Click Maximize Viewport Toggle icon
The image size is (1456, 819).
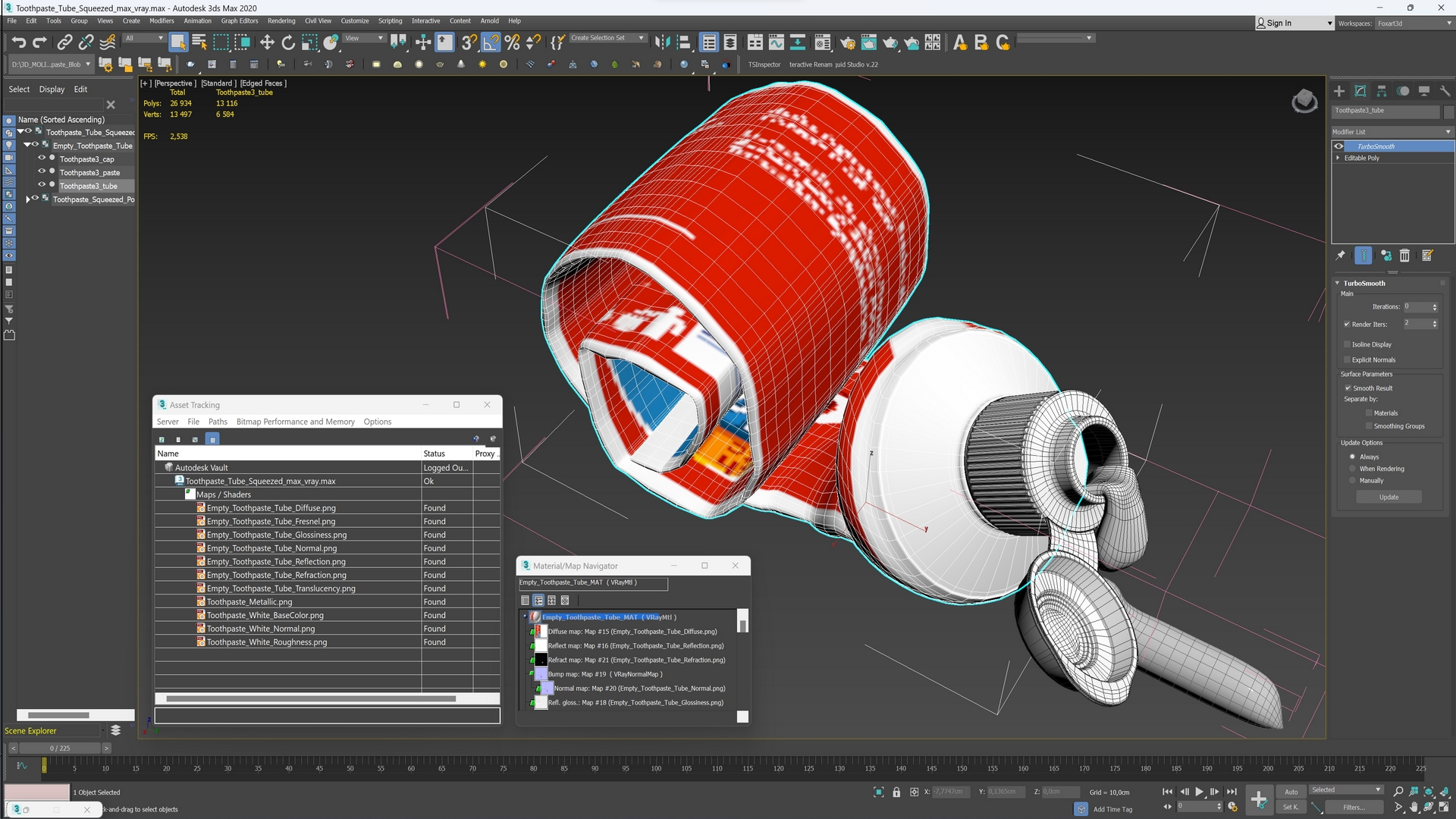pos(1444,808)
